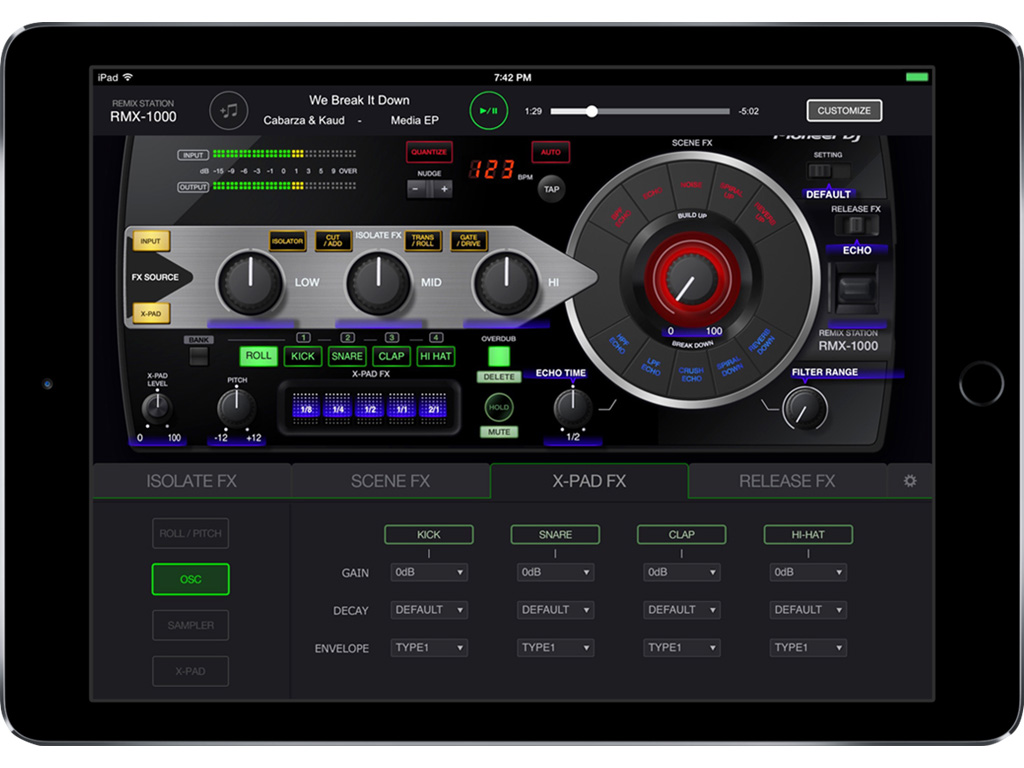This screenshot has height=768, width=1024.
Task: Switch to the RELEASE FX tab
Action: coord(786,480)
